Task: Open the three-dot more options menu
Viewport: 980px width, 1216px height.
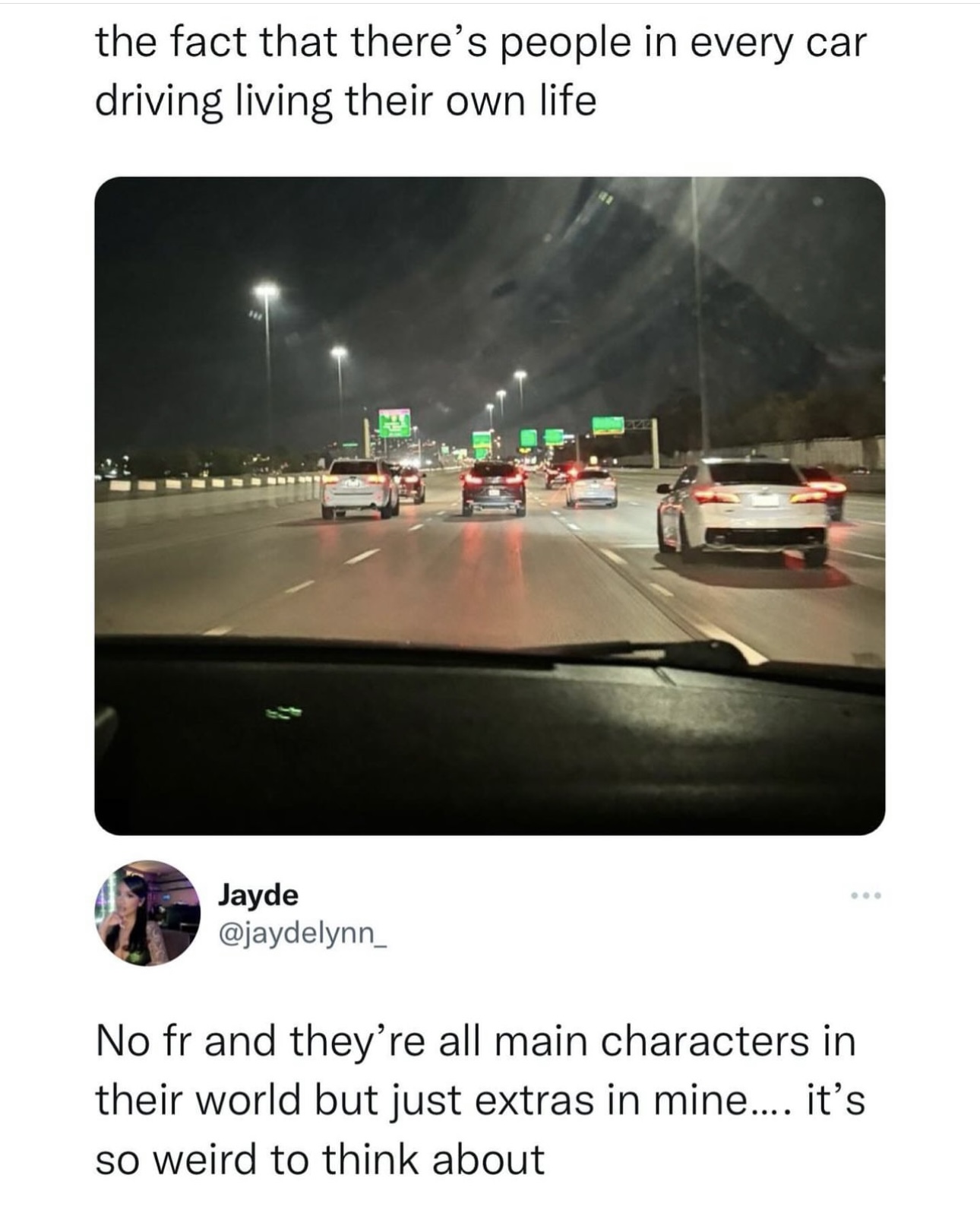Action: 865,898
